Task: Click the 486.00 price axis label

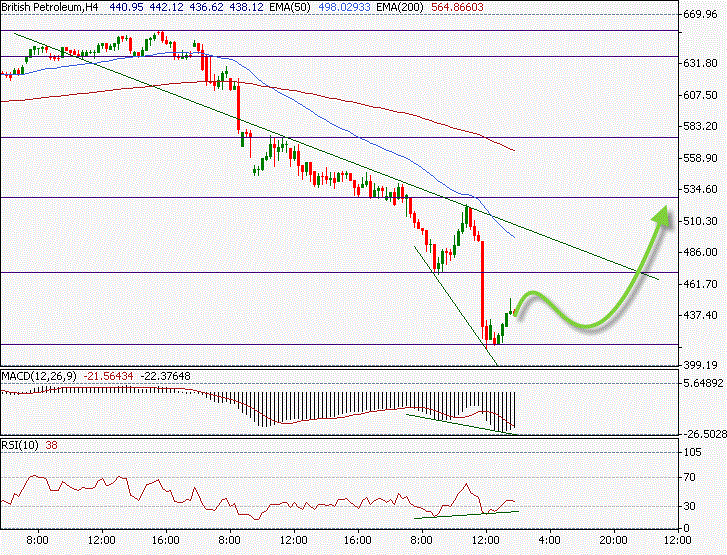Action: coord(700,252)
